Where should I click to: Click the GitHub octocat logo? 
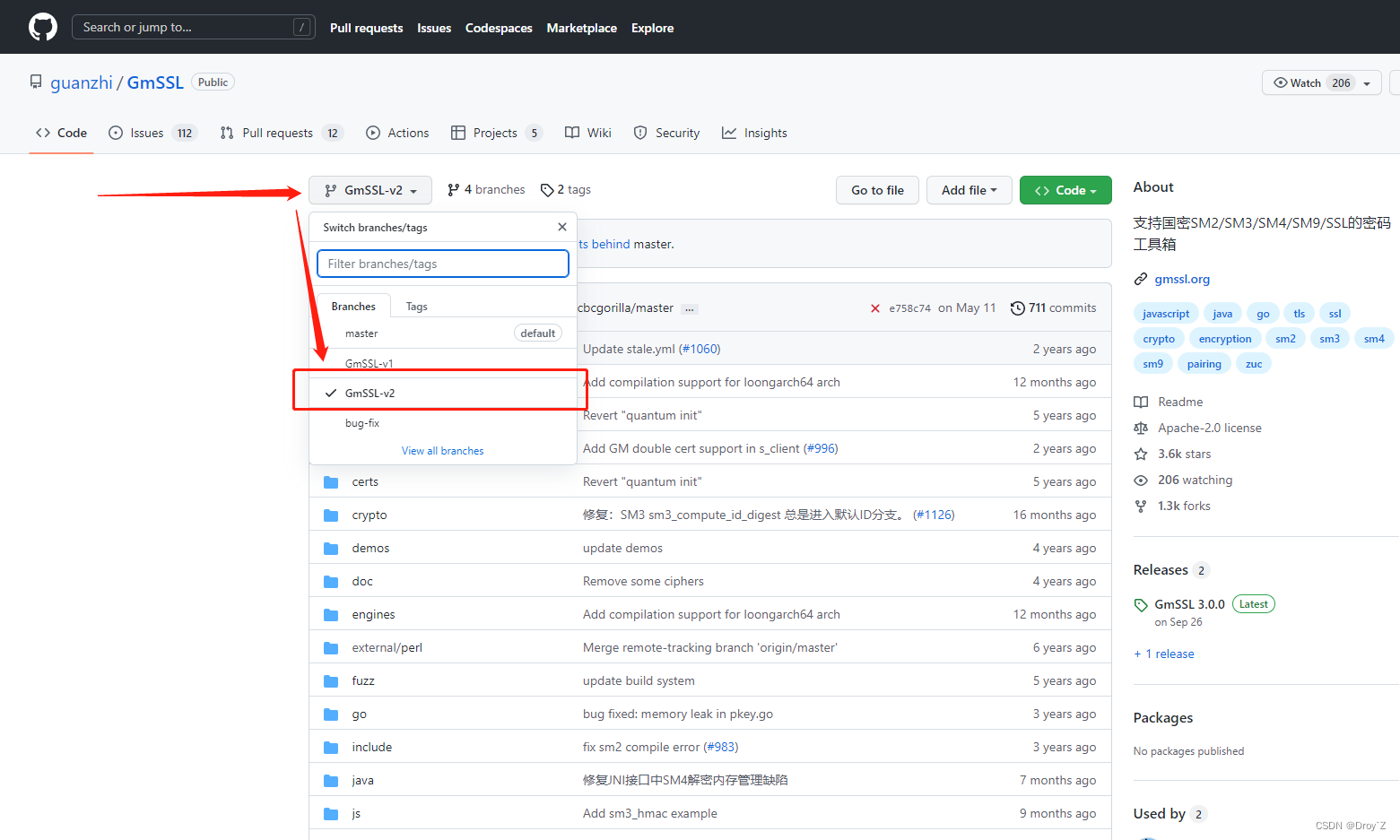(43, 27)
